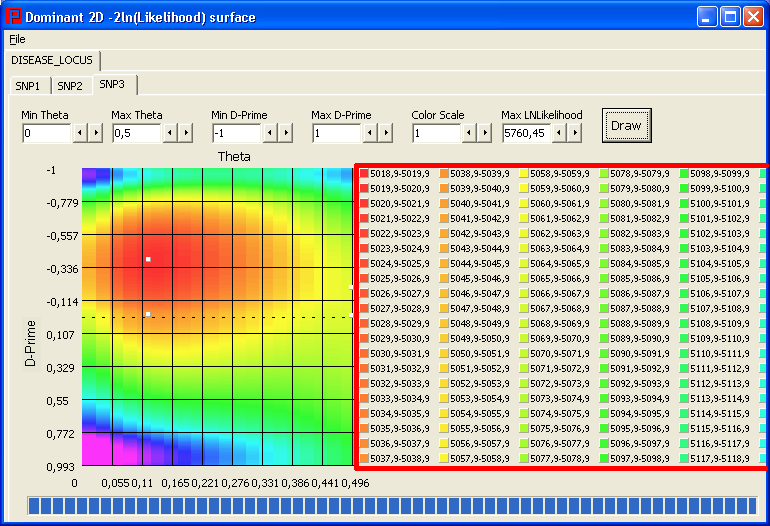
Task: Open the File menu
Action: point(17,39)
